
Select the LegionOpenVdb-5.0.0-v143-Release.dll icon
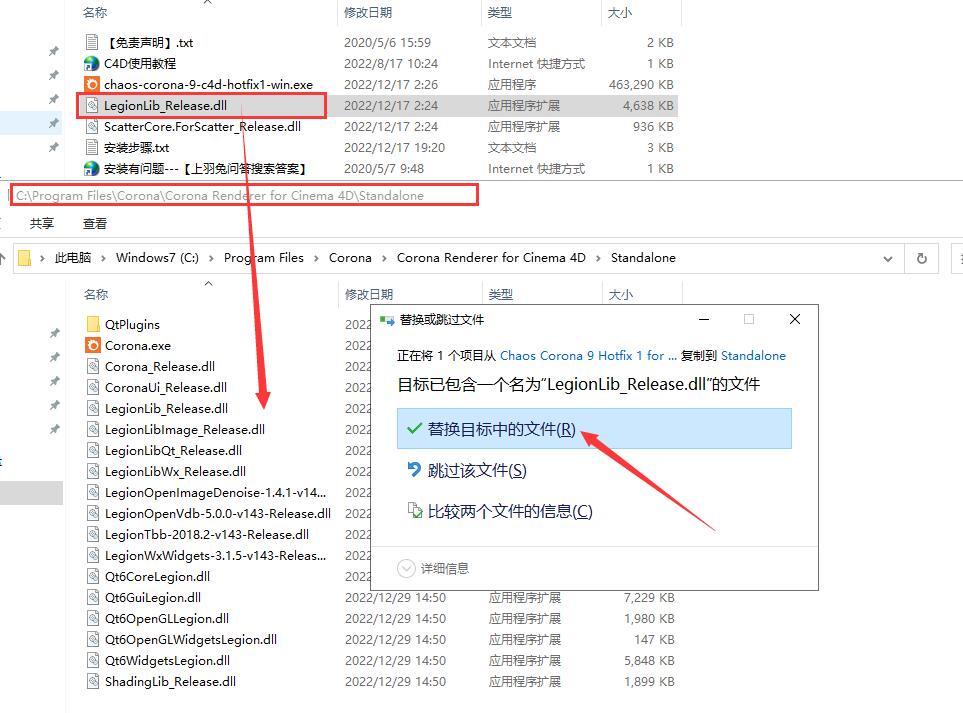(x=93, y=513)
